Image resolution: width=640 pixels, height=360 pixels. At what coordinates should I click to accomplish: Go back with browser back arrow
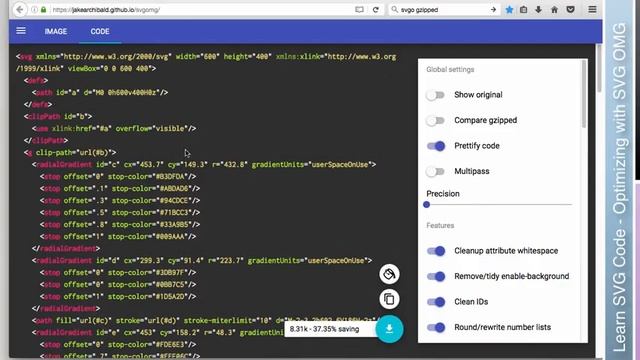(20, 9)
